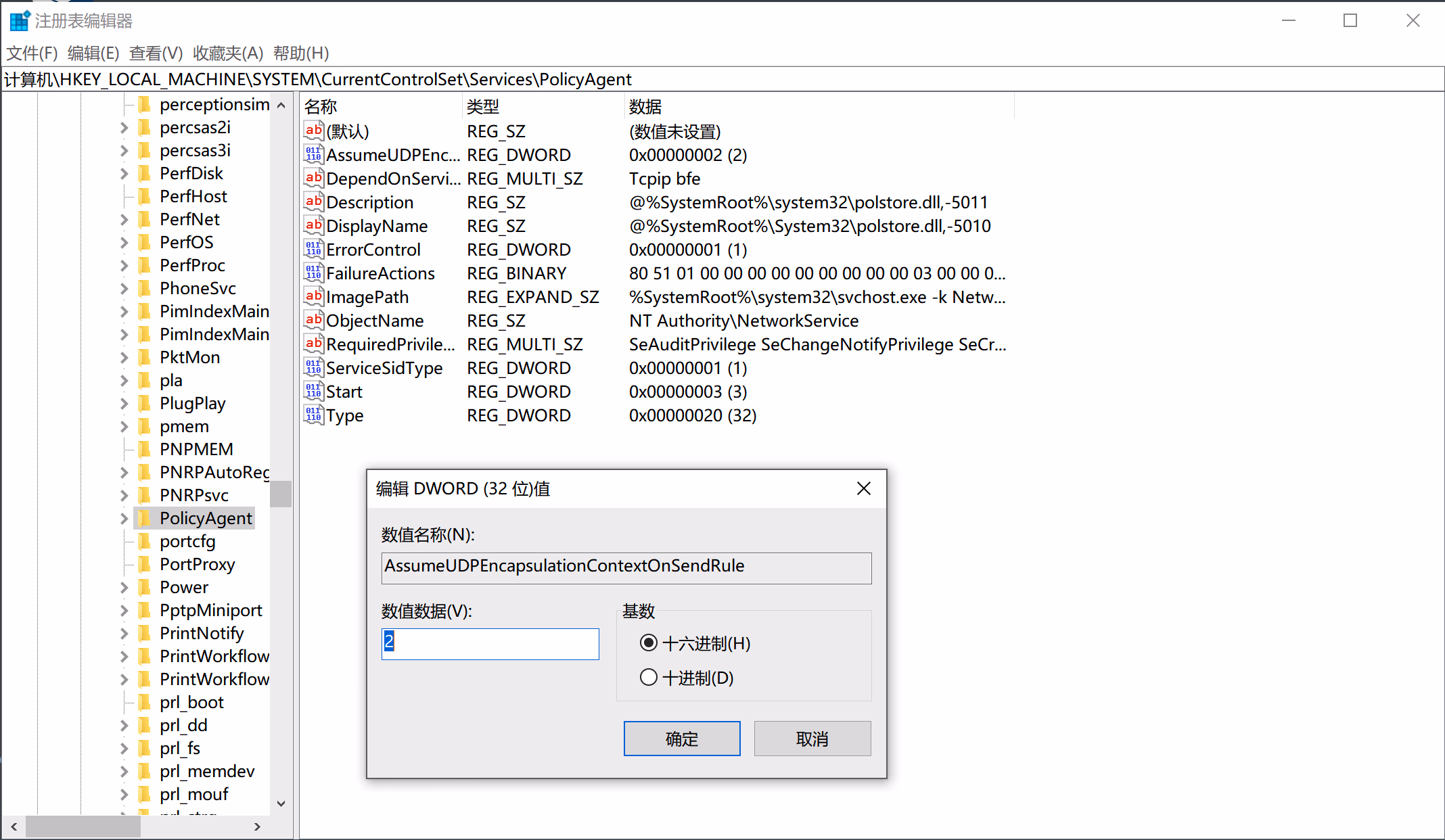
Task: Open the 收藏夹(A) favorites menu
Action: tap(228, 53)
